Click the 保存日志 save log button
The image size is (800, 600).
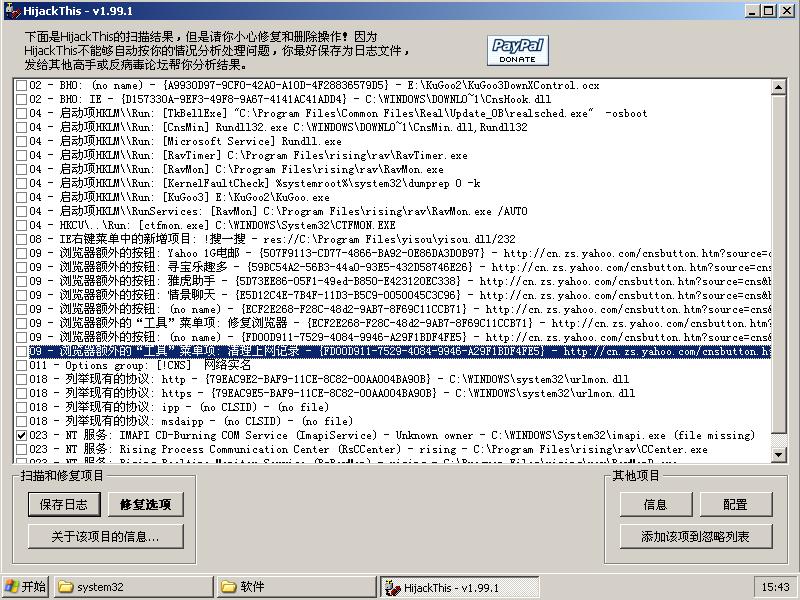click(x=64, y=504)
